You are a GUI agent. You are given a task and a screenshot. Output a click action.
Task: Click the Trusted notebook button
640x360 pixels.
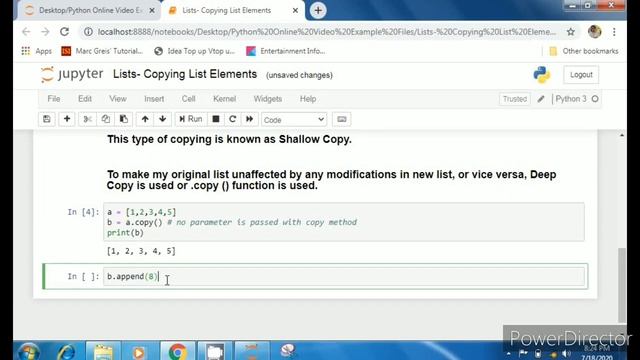(x=515, y=99)
